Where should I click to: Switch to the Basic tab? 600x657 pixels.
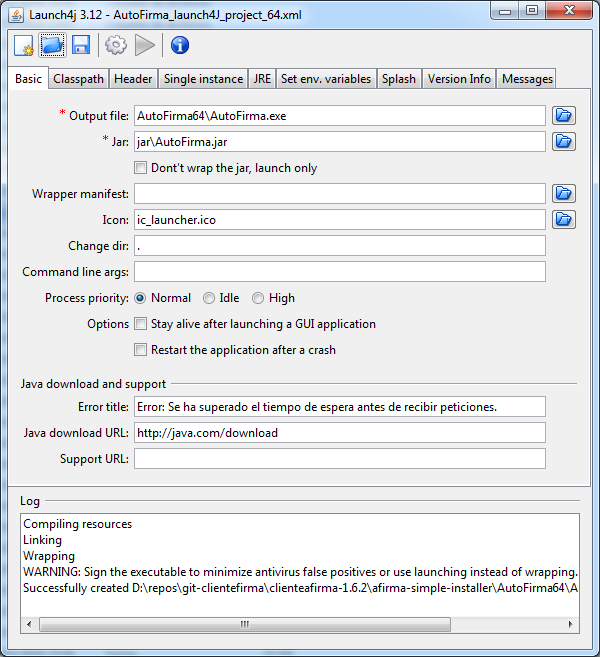(28, 78)
